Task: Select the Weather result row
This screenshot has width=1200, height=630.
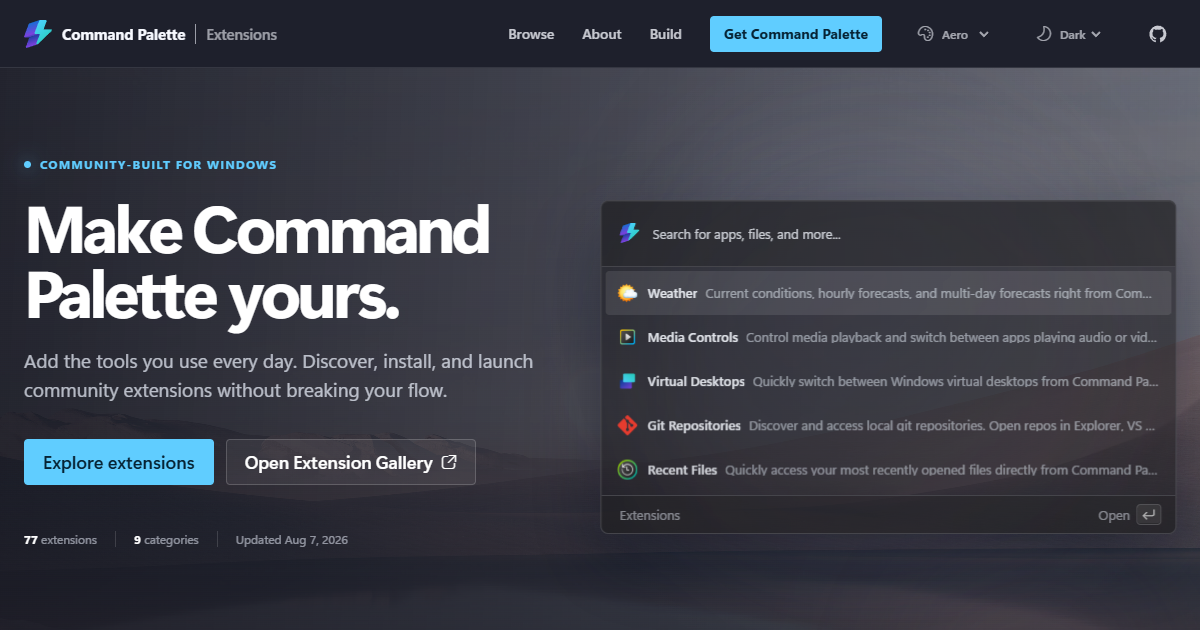Action: pos(888,293)
